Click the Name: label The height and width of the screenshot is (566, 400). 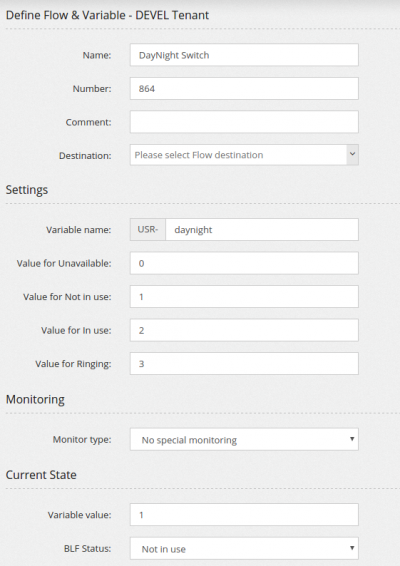pos(97,55)
